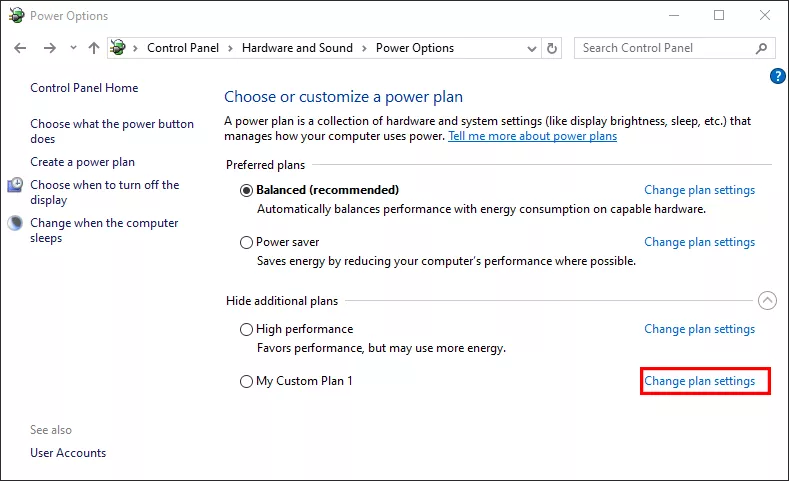Click Power Options breadcrumb
789x481 pixels.
pyautogui.click(x=415, y=48)
